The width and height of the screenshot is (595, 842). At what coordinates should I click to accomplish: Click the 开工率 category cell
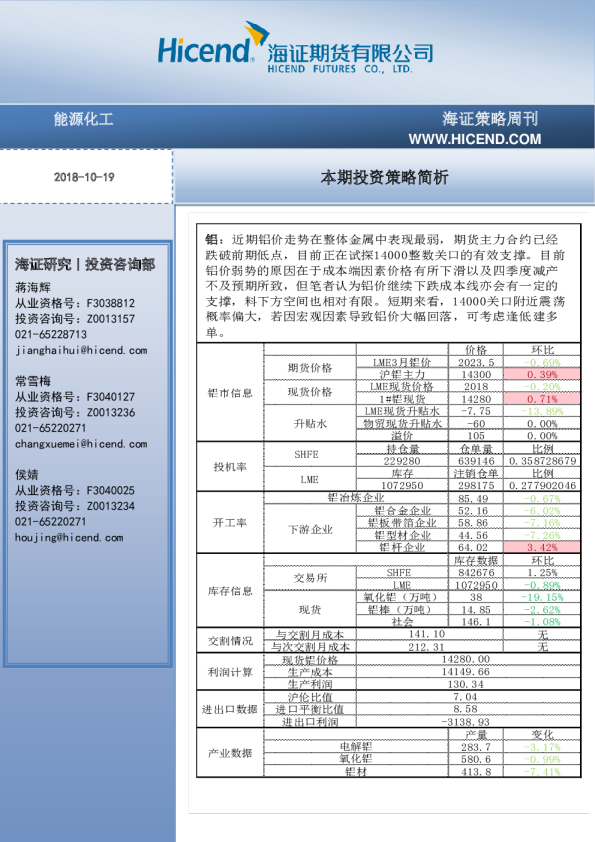230,522
